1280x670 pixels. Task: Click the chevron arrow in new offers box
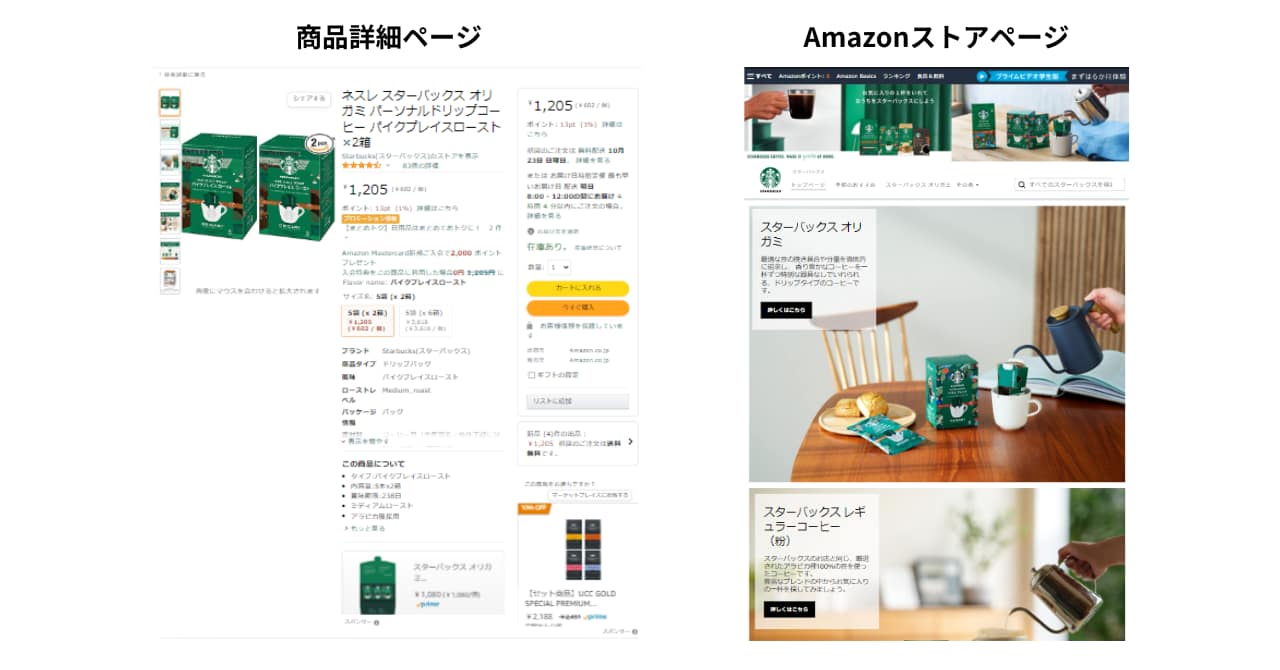pos(631,440)
